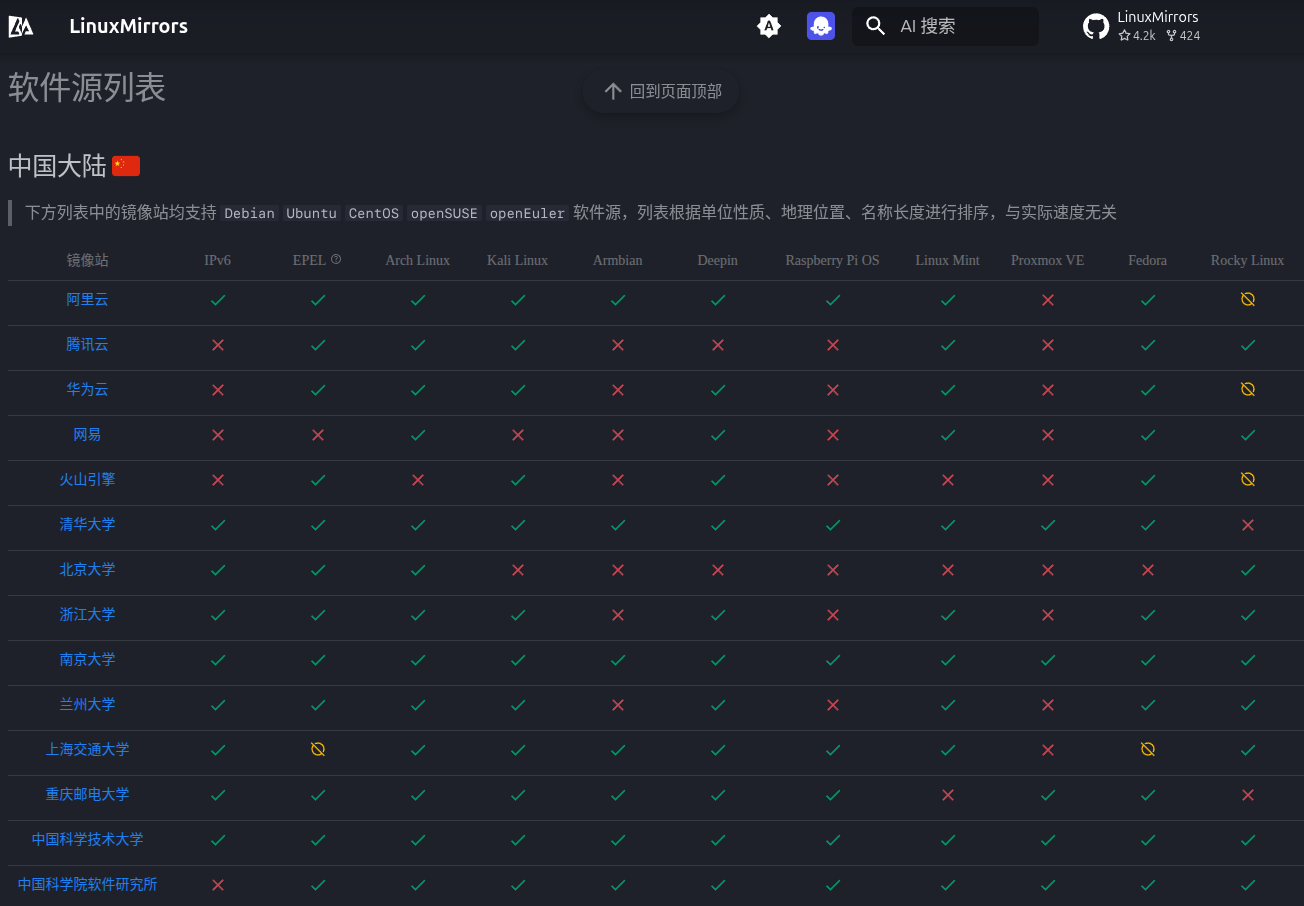Click EPEL cross icon for 网易

(318, 435)
